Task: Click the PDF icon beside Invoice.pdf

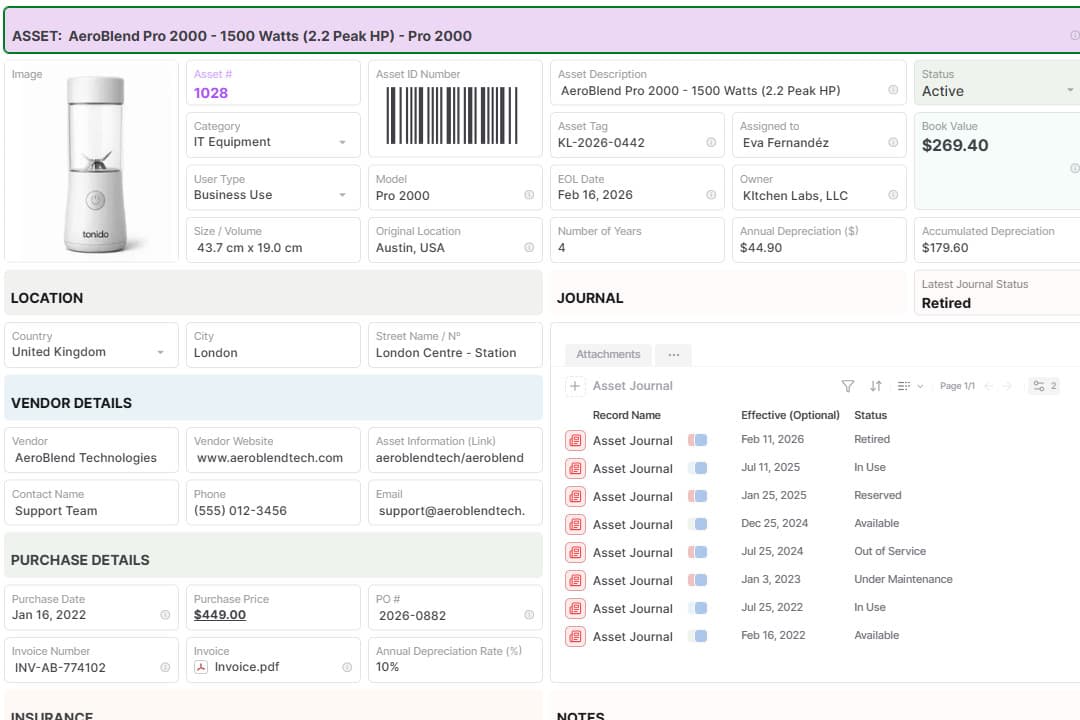Action: pyautogui.click(x=201, y=667)
